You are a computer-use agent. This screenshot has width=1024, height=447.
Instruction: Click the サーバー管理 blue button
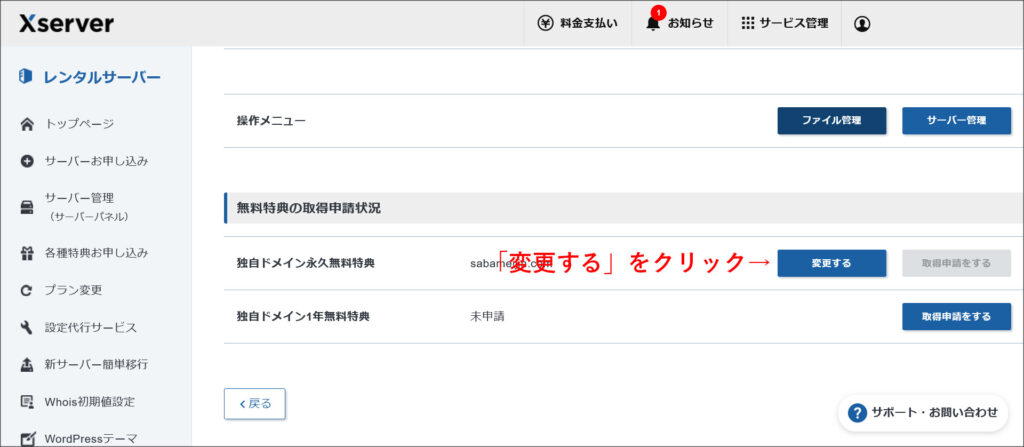coord(956,121)
